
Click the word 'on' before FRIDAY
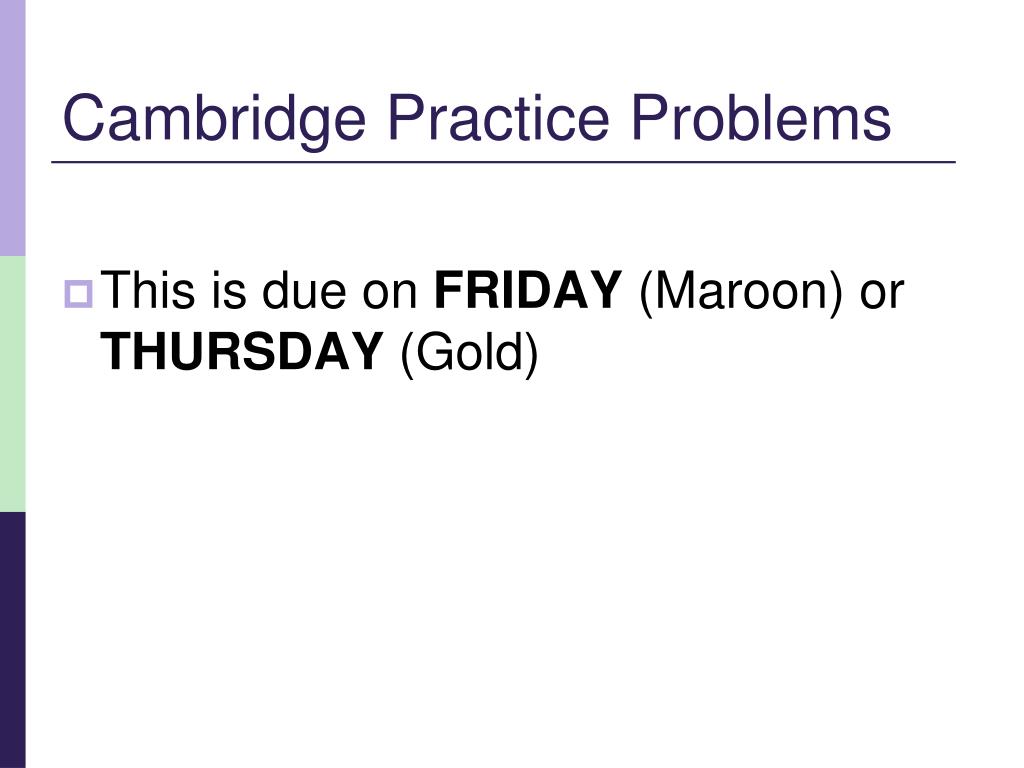390,294
